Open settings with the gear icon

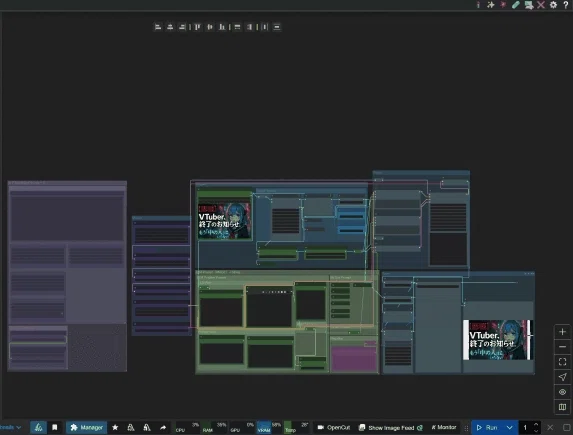553,4
